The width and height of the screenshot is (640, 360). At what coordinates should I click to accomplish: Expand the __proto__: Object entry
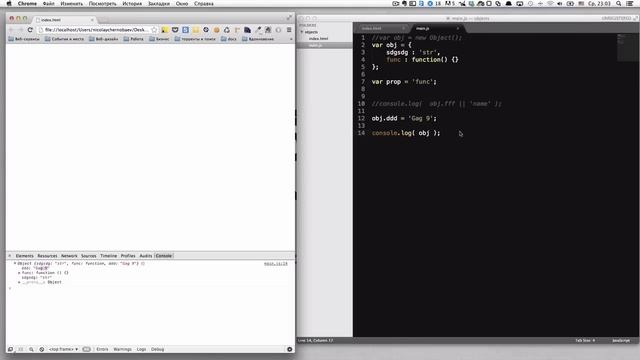[x=19, y=282]
